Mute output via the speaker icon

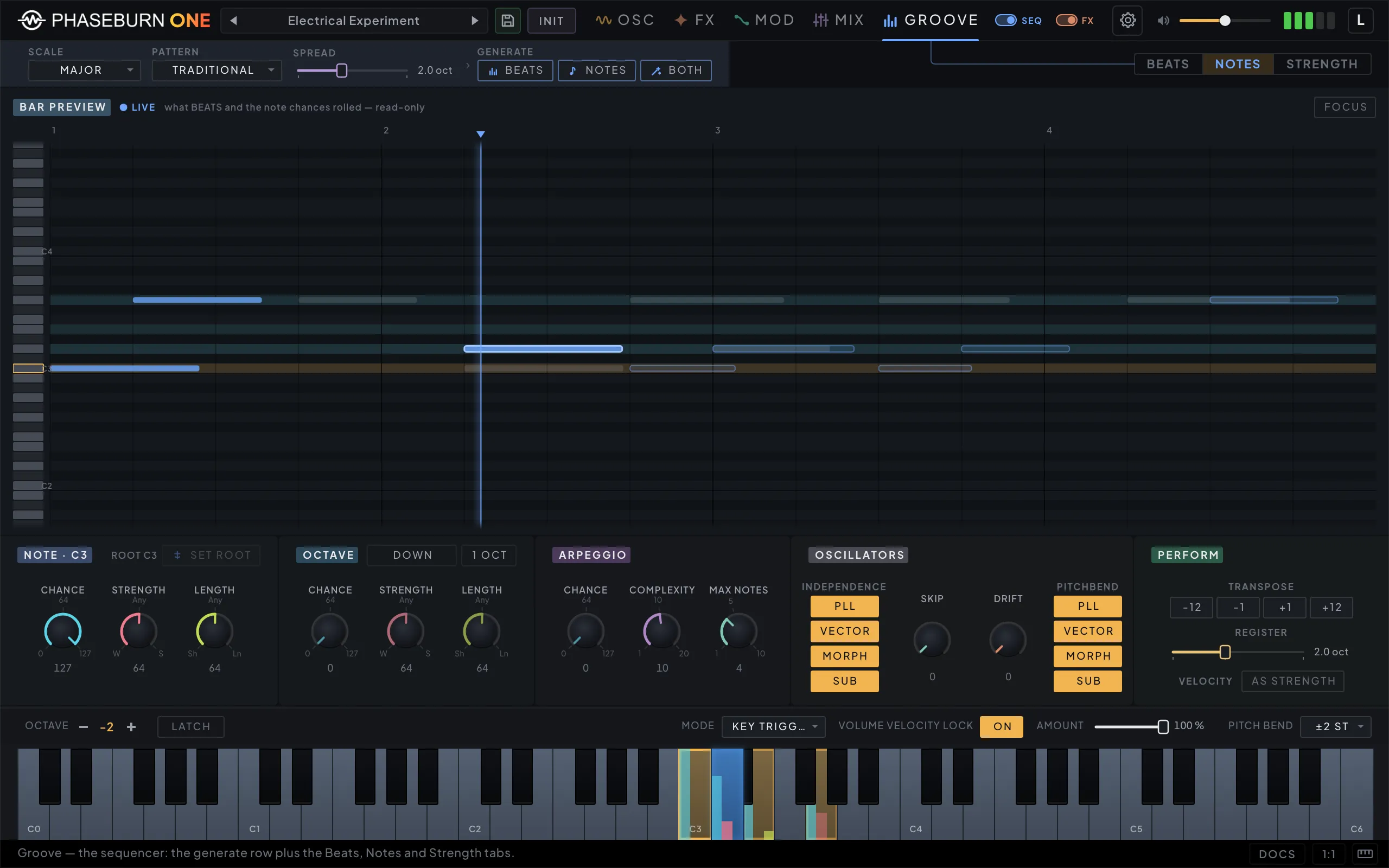[1163, 21]
